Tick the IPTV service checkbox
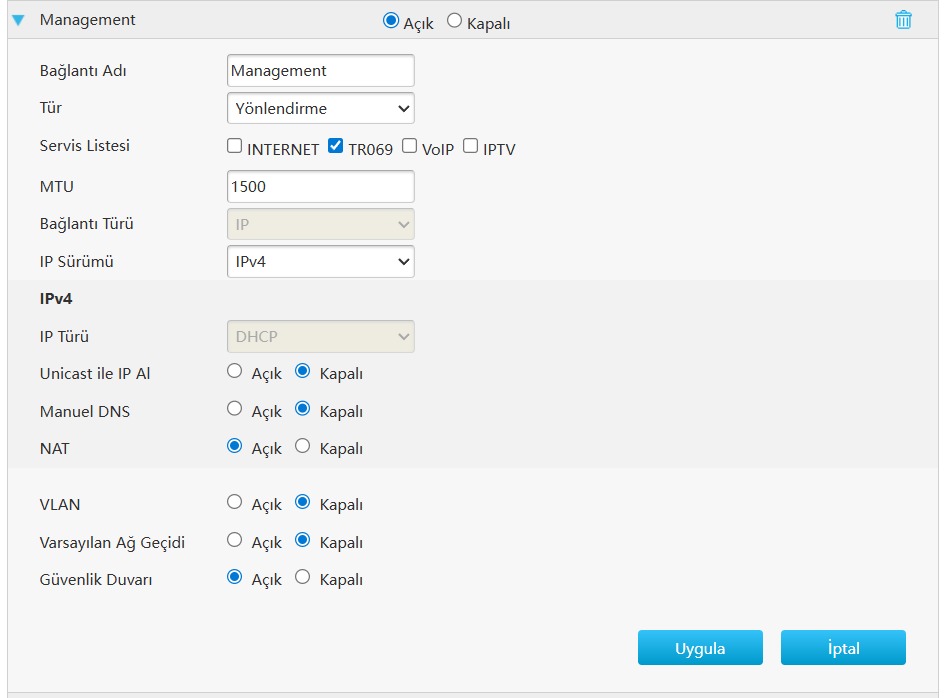The height and width of the screenshot is (698, 947). (471, 146)
